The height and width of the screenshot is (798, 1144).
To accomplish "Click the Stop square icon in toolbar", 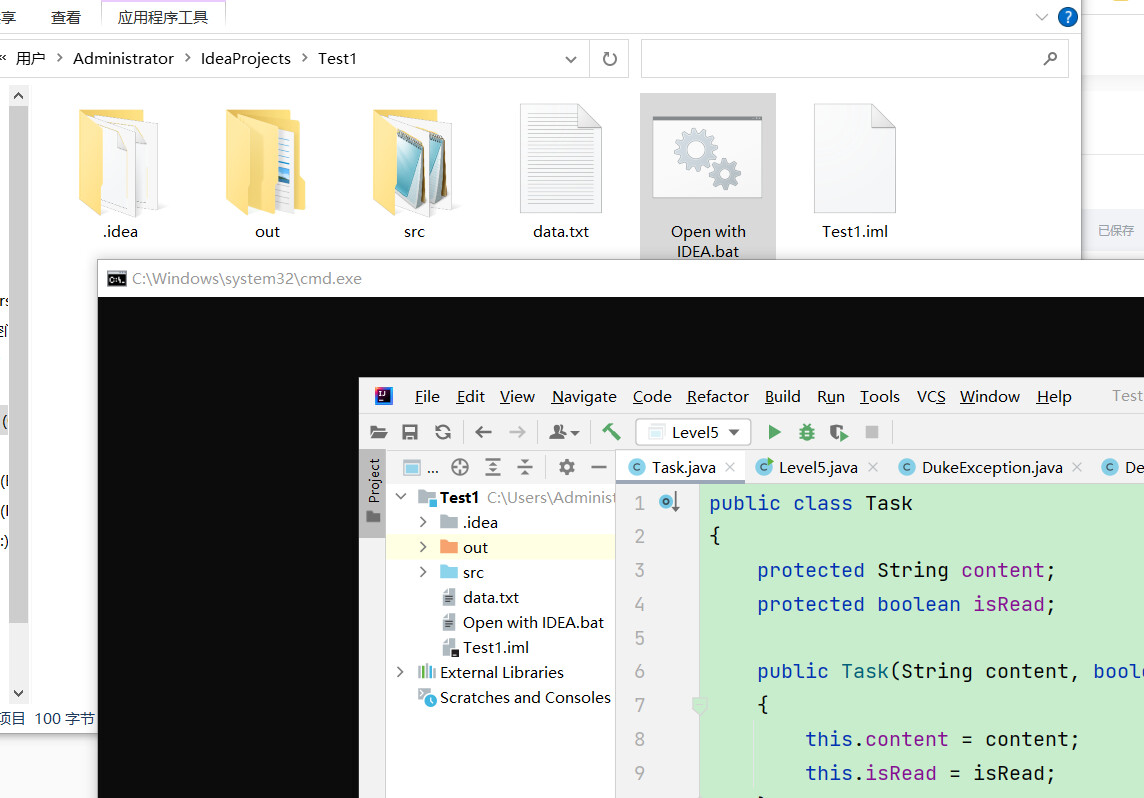I will (x=871, y=433).
